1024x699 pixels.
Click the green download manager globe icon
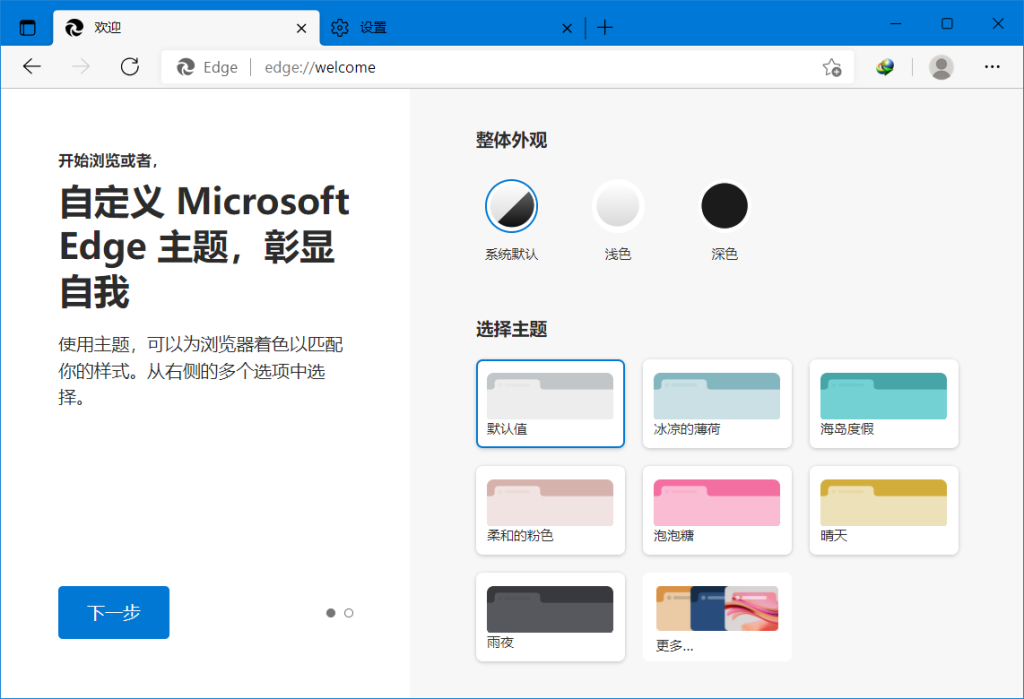(x=884, y=67)
